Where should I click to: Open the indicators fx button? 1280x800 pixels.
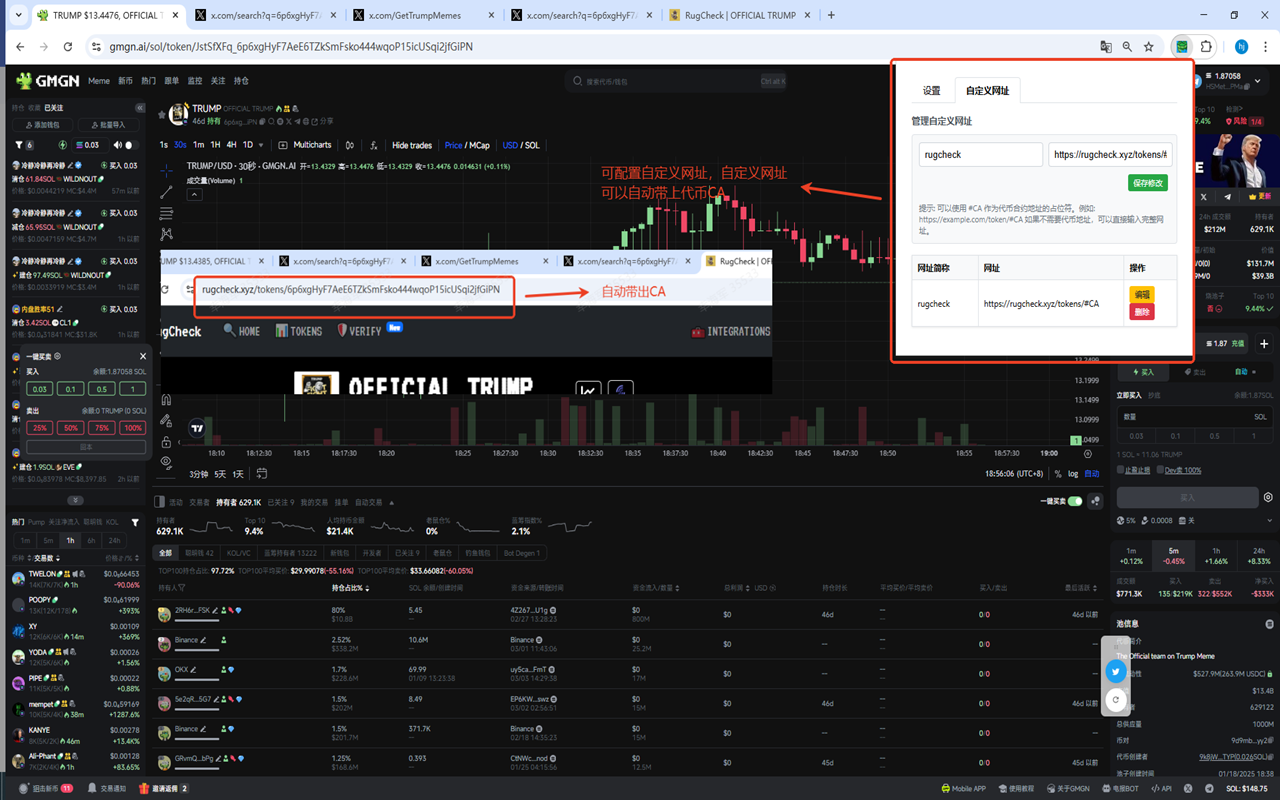pyautogui.click(x=373, y=145)
